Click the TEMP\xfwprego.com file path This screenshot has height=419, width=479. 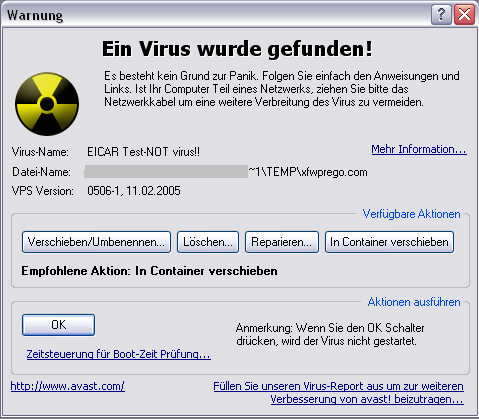click(308, 172)
